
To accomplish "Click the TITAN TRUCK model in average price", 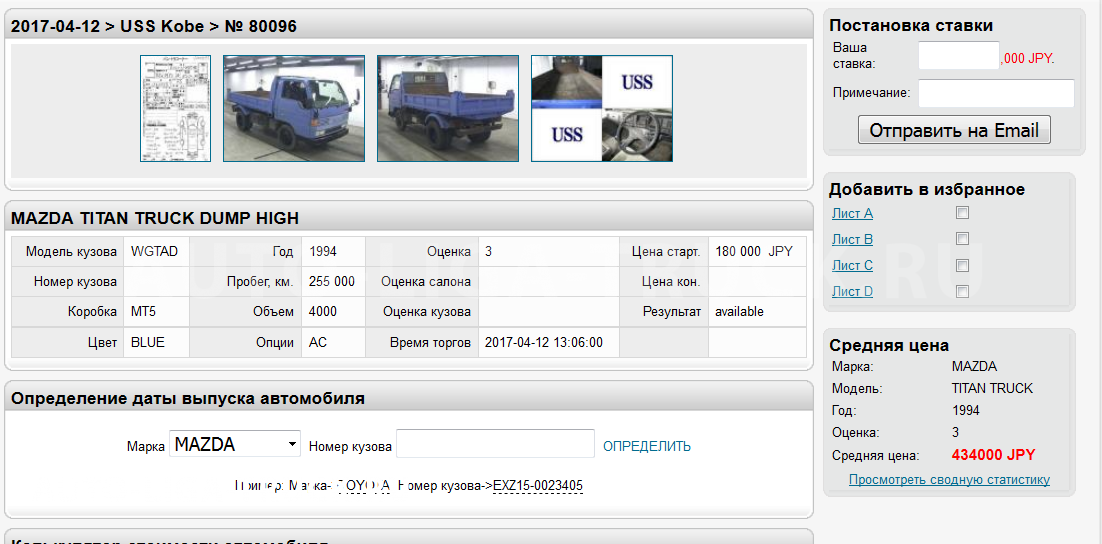I will [992, 389].
